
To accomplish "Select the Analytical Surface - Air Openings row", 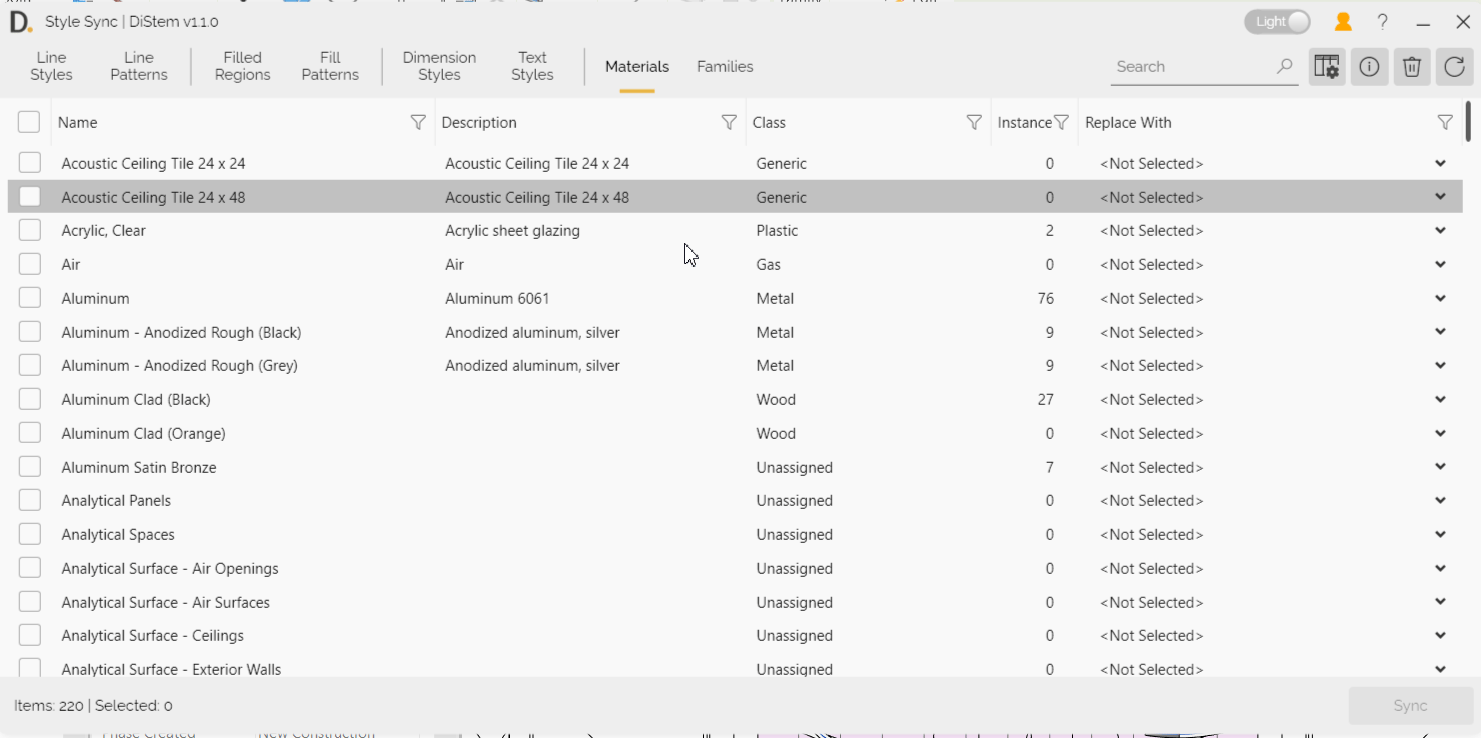I will (735, 568).
